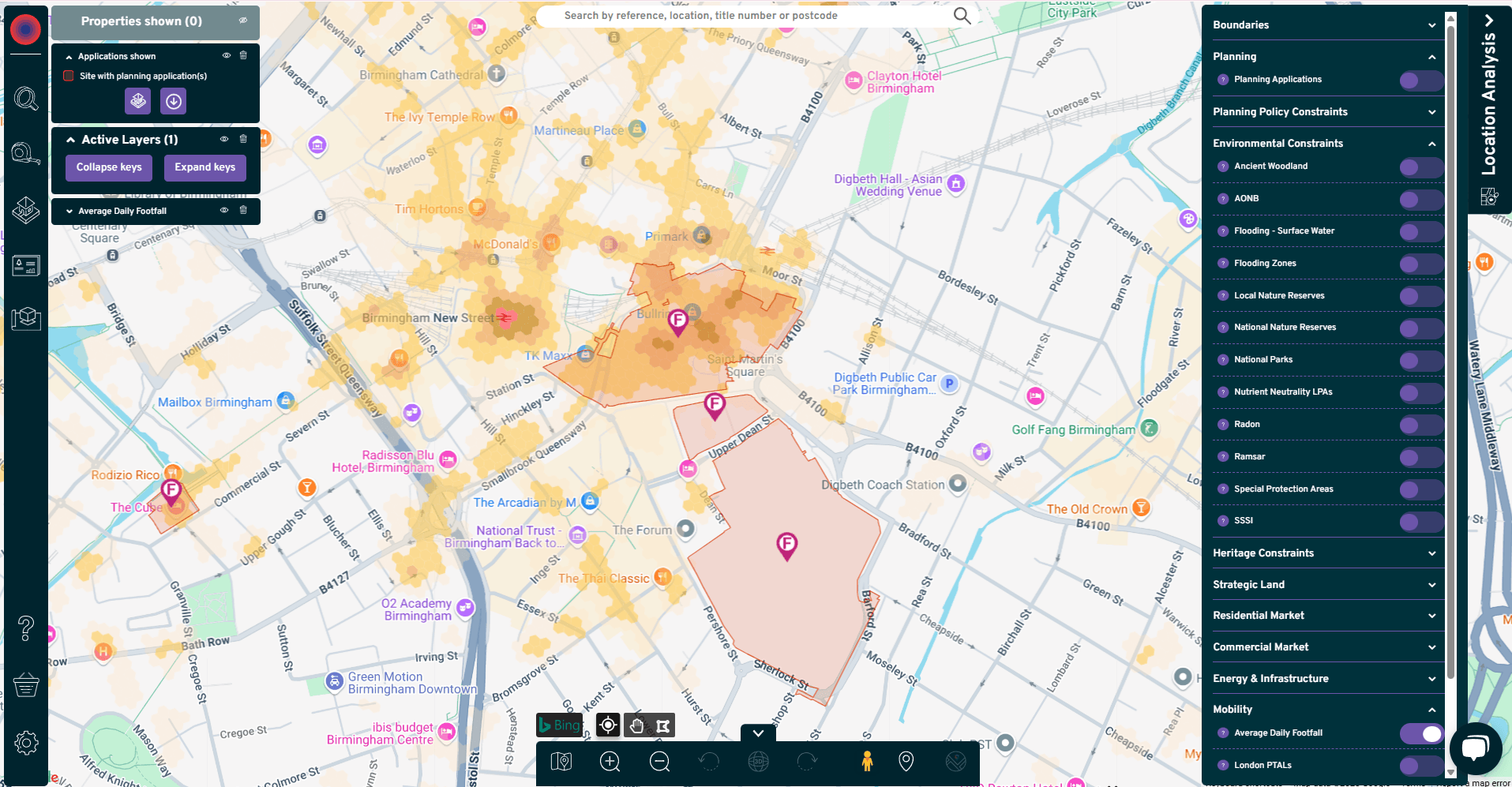Toggle Active Layers visibility eye
The width and height of the screenshot is (1512, 787).
tap(224, 139)
